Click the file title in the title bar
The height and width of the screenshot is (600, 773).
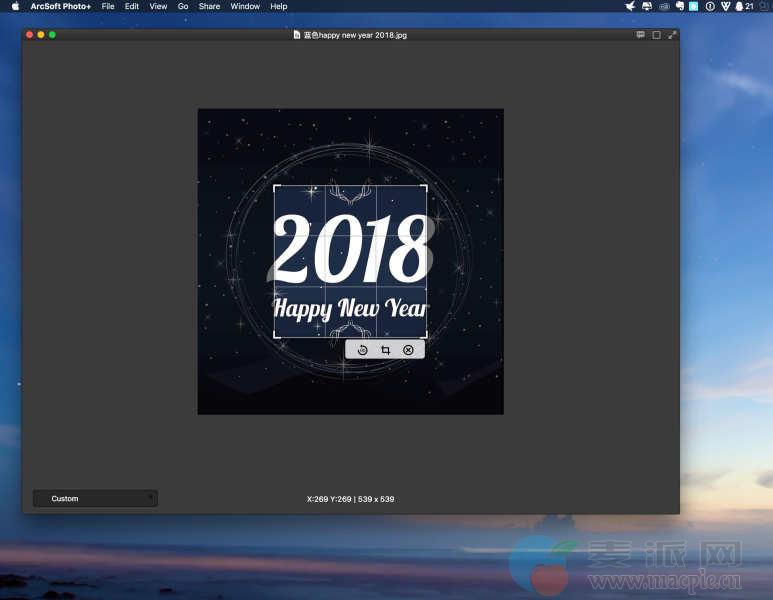[x=355, y=35]
